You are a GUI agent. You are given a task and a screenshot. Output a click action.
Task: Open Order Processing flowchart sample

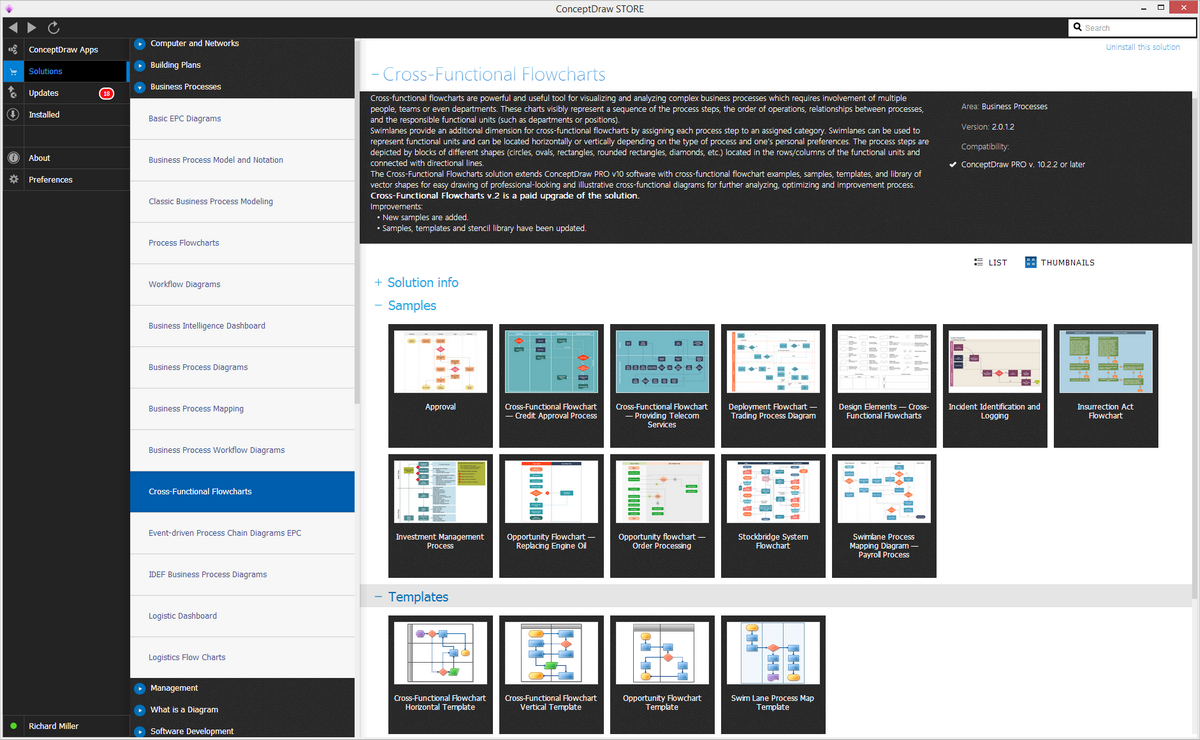click(662, 516)
